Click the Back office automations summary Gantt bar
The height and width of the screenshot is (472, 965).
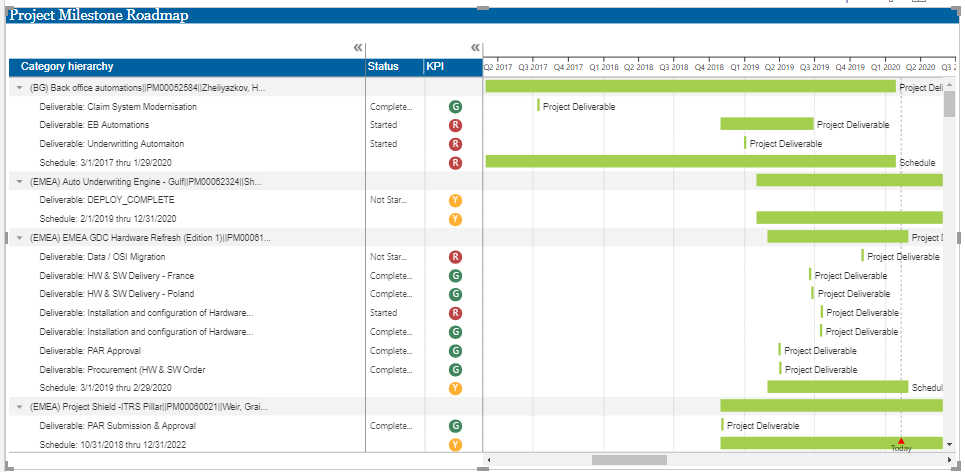coord(691,86)
